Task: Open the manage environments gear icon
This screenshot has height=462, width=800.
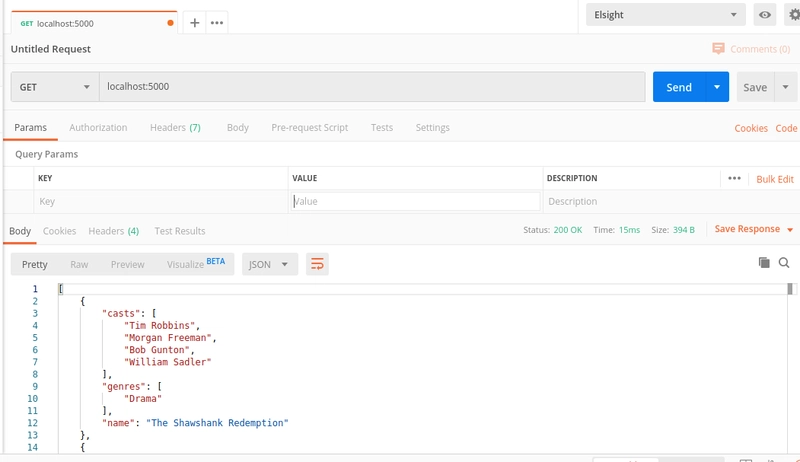Action: (x=794, y=15)
